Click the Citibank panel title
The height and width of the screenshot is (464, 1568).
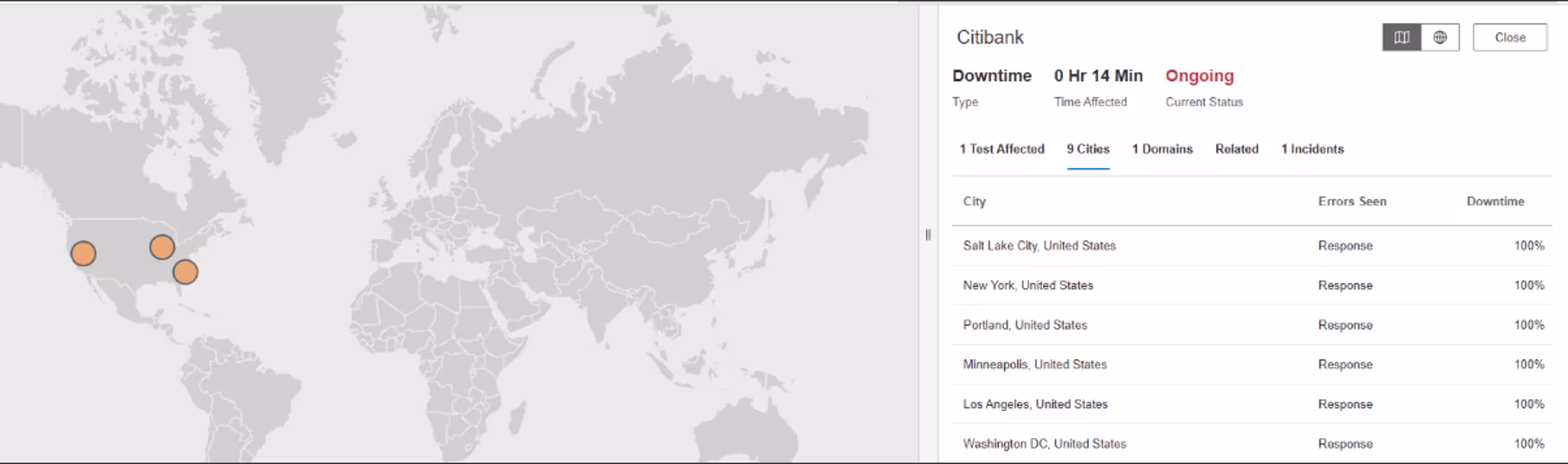coord(990,37)
